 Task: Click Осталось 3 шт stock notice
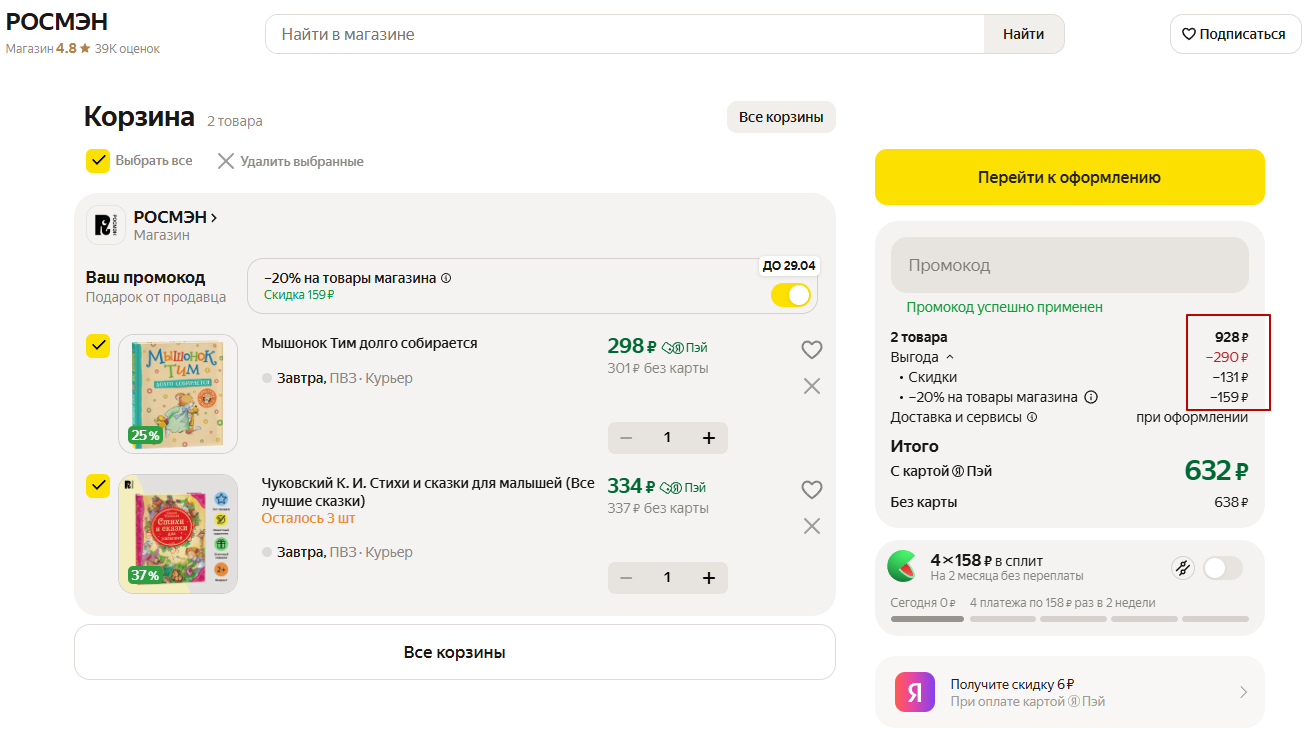pyautogui.click(x=309, y=518)
